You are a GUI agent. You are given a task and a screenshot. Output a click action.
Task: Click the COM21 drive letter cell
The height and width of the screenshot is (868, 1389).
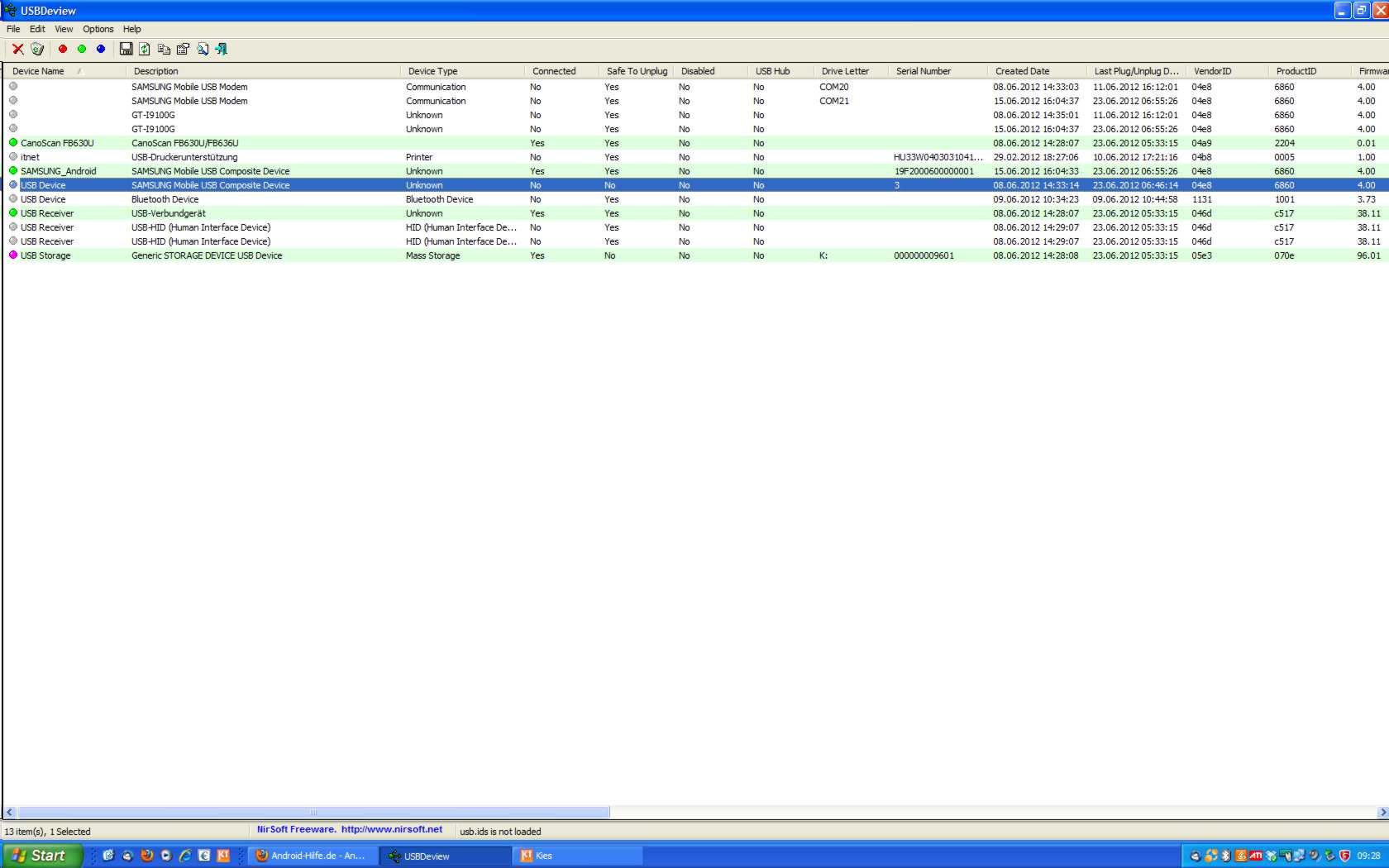(833, 100)
